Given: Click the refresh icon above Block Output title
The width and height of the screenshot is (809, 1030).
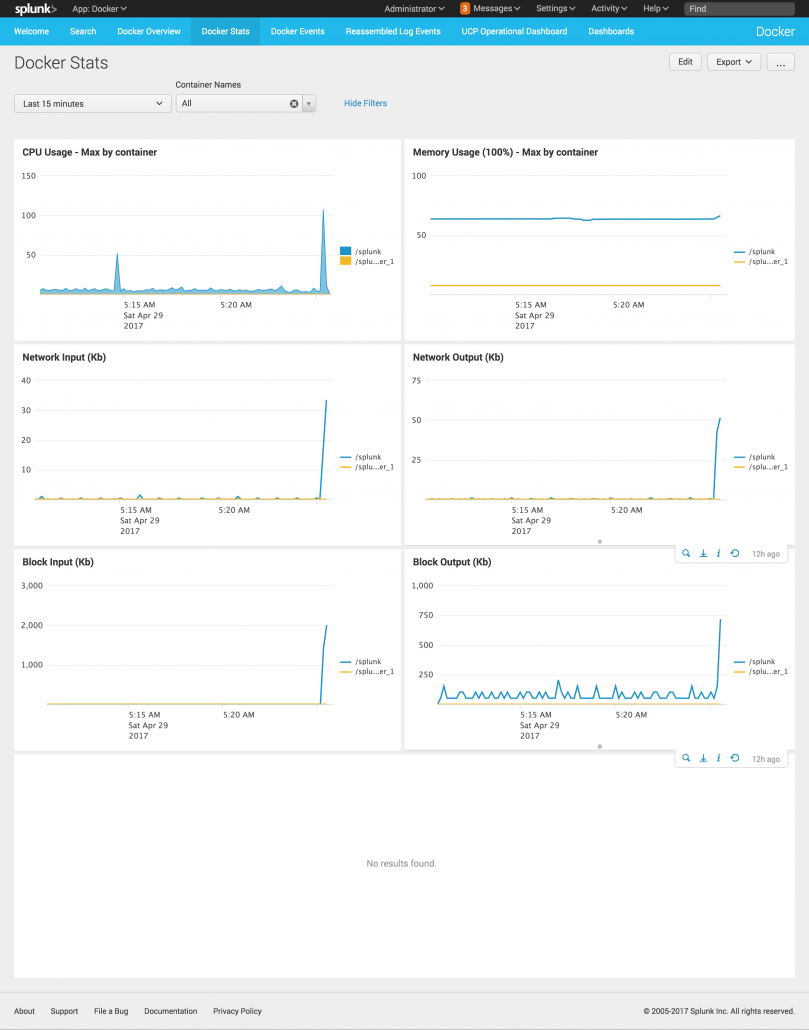Looking at the screenshot, I should point(735,553).
